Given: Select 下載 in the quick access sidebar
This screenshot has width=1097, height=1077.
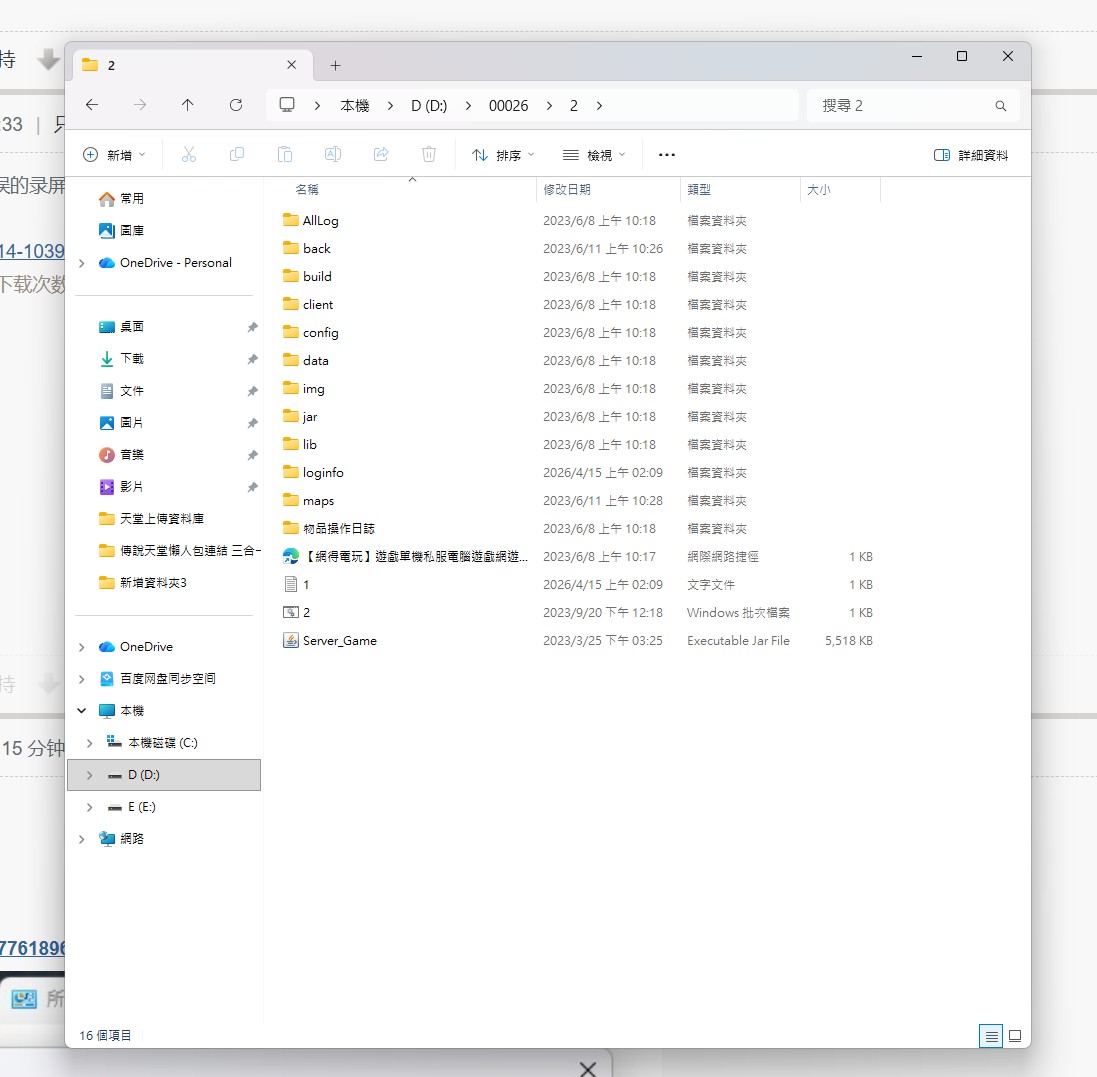Looking at the screenshot, I should [x=131, y=358].
